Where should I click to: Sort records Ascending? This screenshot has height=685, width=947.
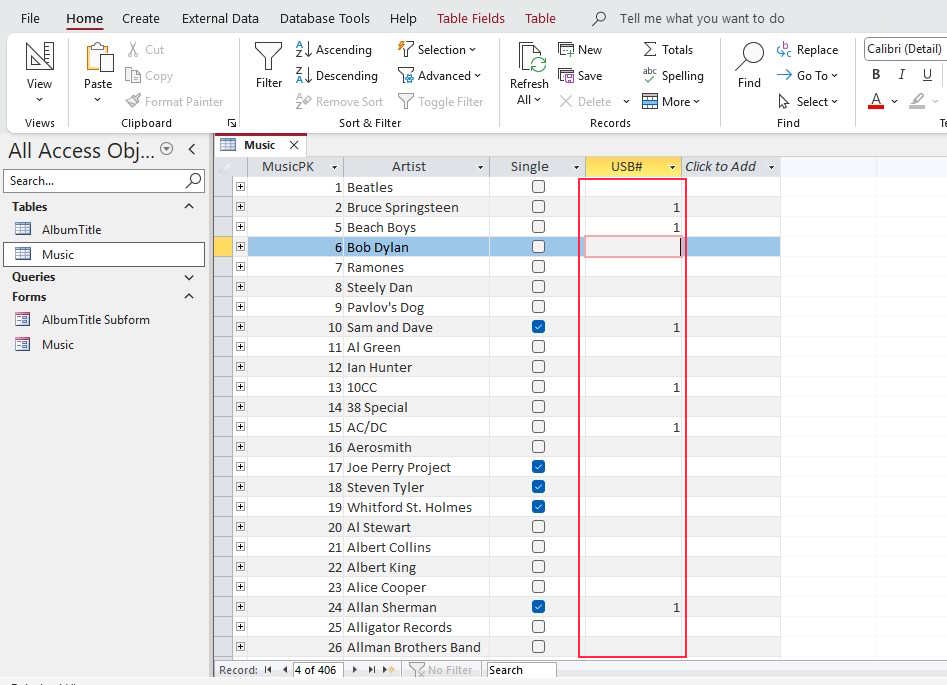[x=334, y=50]
